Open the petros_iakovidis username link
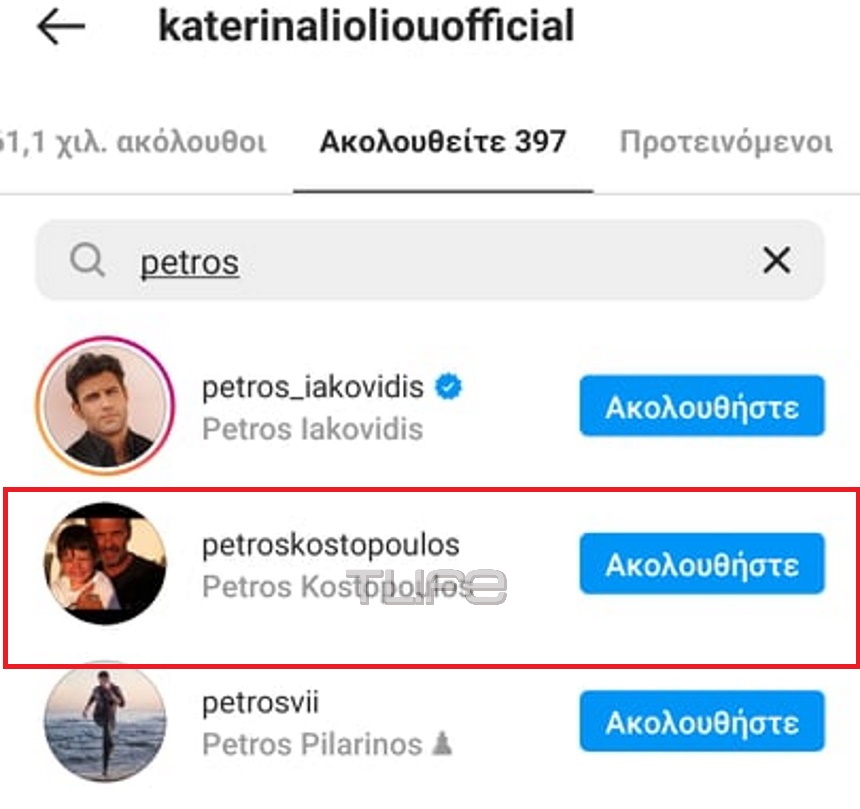Image resolution: width=860 pixels, height=809 pixels. 313,387
